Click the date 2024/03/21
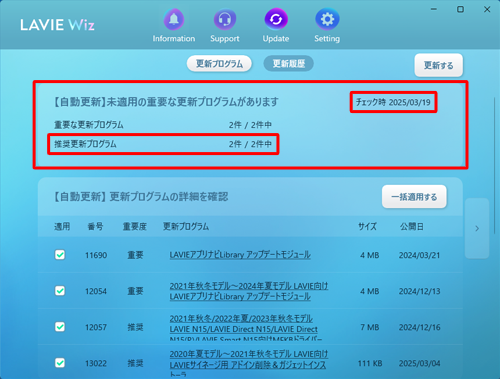Viewport: 500px width, 379px height. 420,255
